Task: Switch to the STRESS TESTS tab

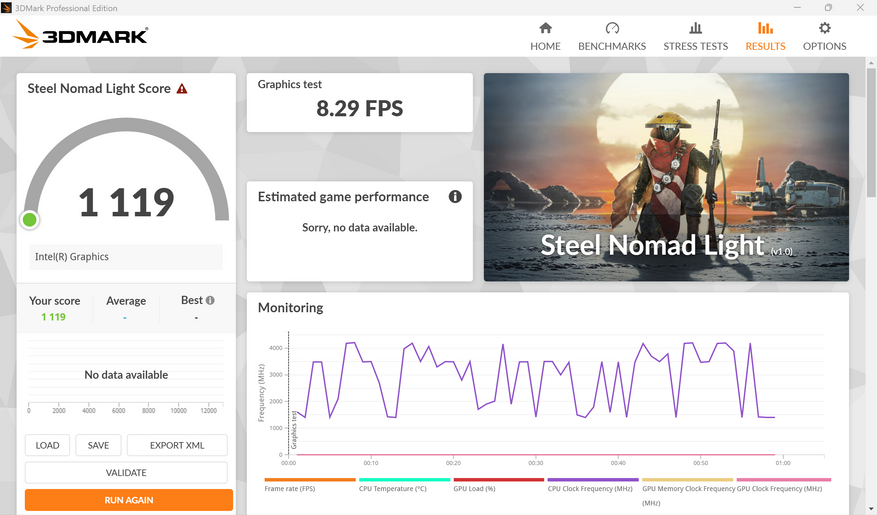Action: point(695,37)
